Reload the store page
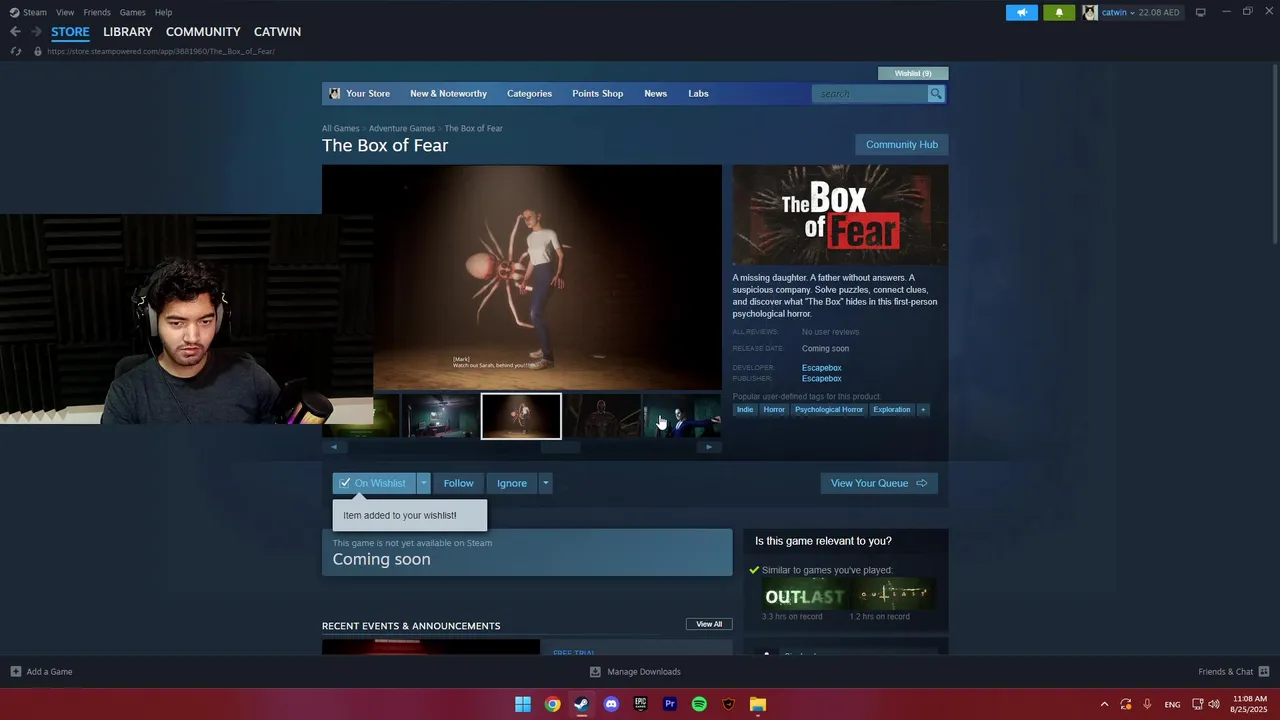This screenshot has width=1280, height=720. pos(15,51)
